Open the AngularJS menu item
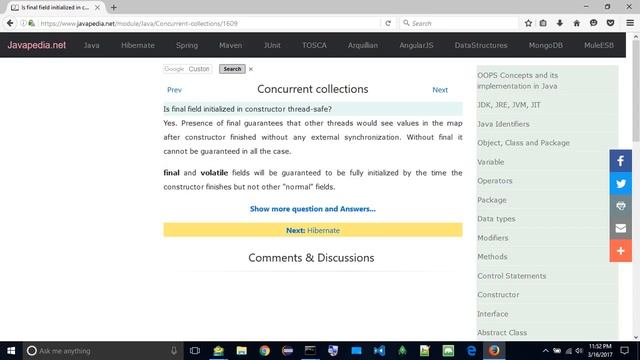The width and height of the screenshot is (640, 360). point(416,45)
